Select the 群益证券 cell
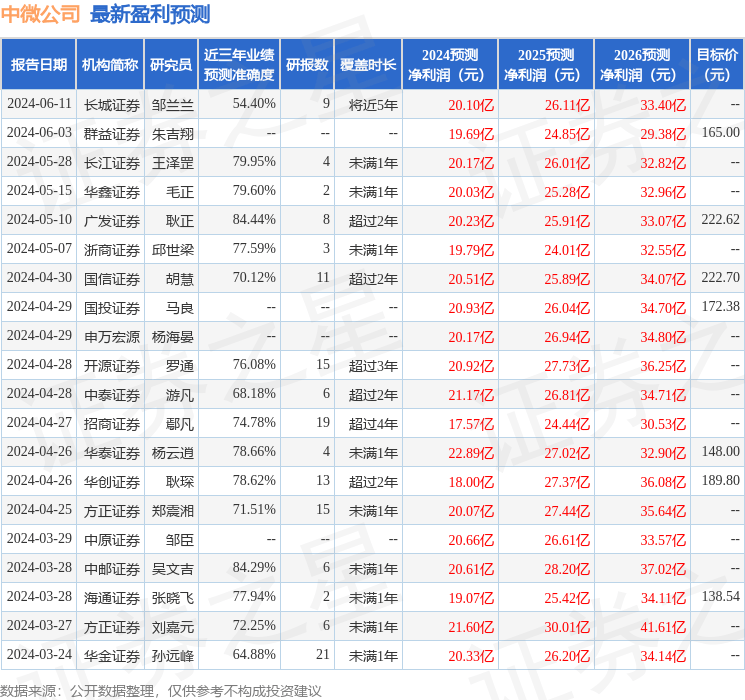This screenshot has height=700, width=745. (x=112, y=134)
